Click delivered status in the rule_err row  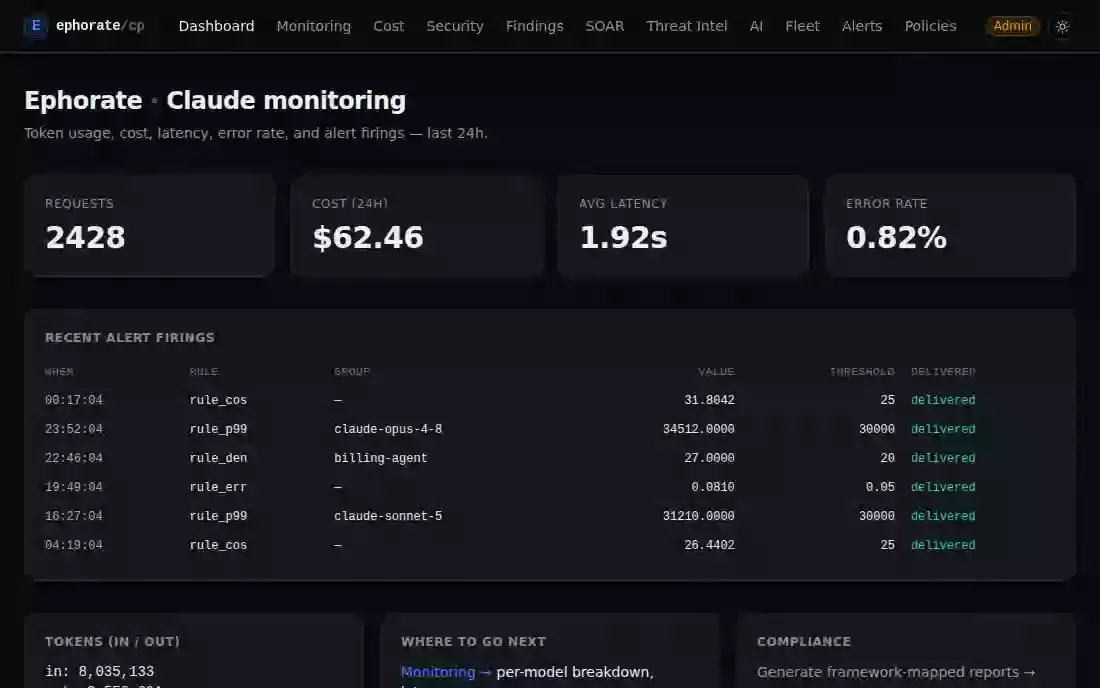click(x=943, y=487)
